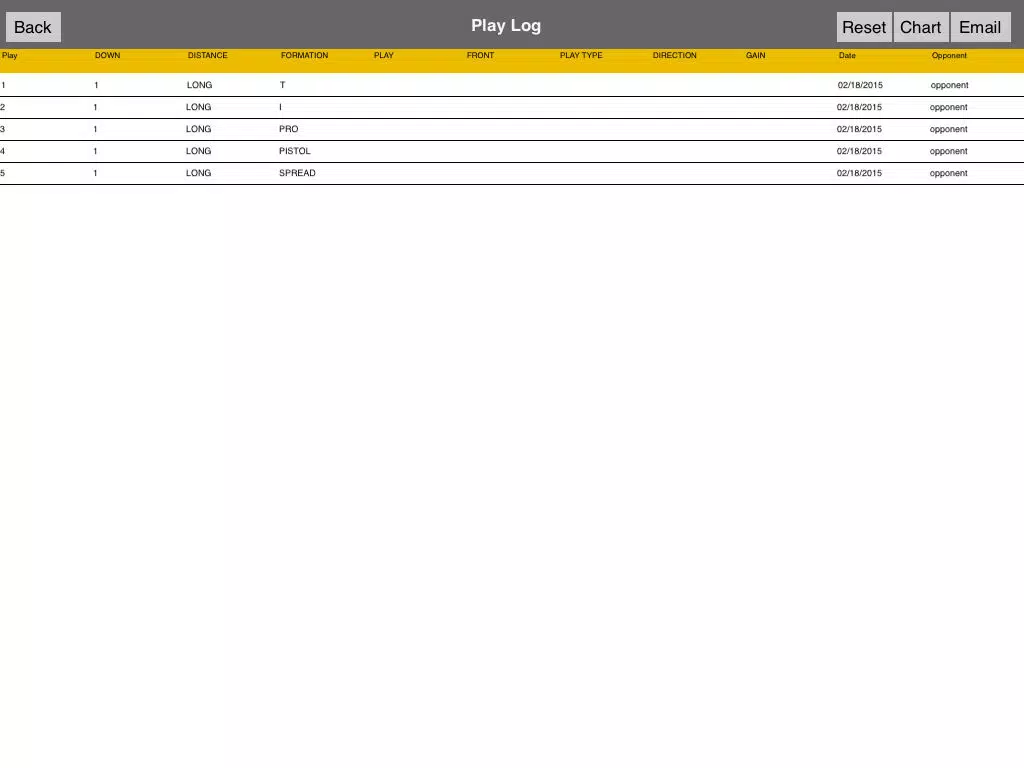1024x768 pixels.
Task: Click the FRONT column header
Action: point(480,56)
